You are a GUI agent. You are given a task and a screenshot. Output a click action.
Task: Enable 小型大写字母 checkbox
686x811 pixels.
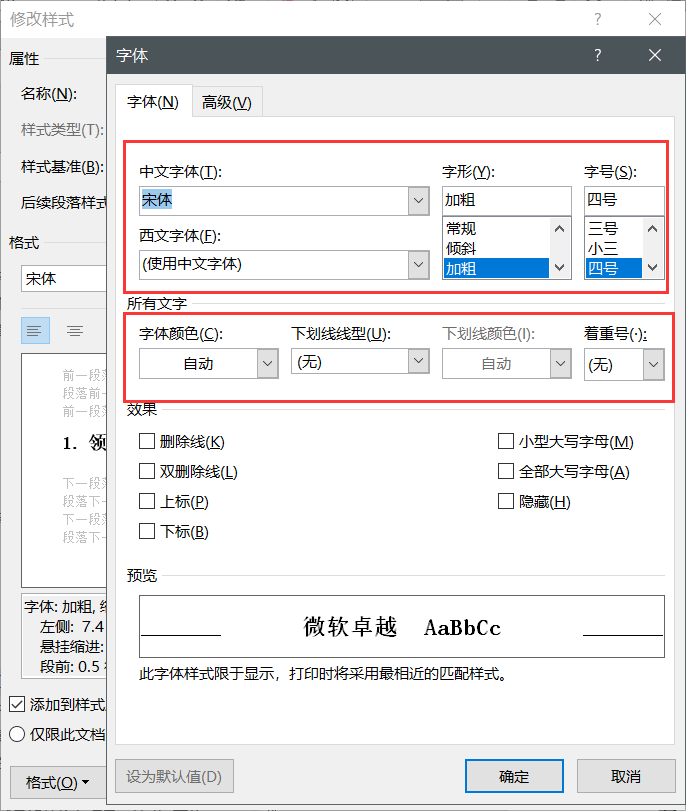pyautogui.click(x=506, y=442)
